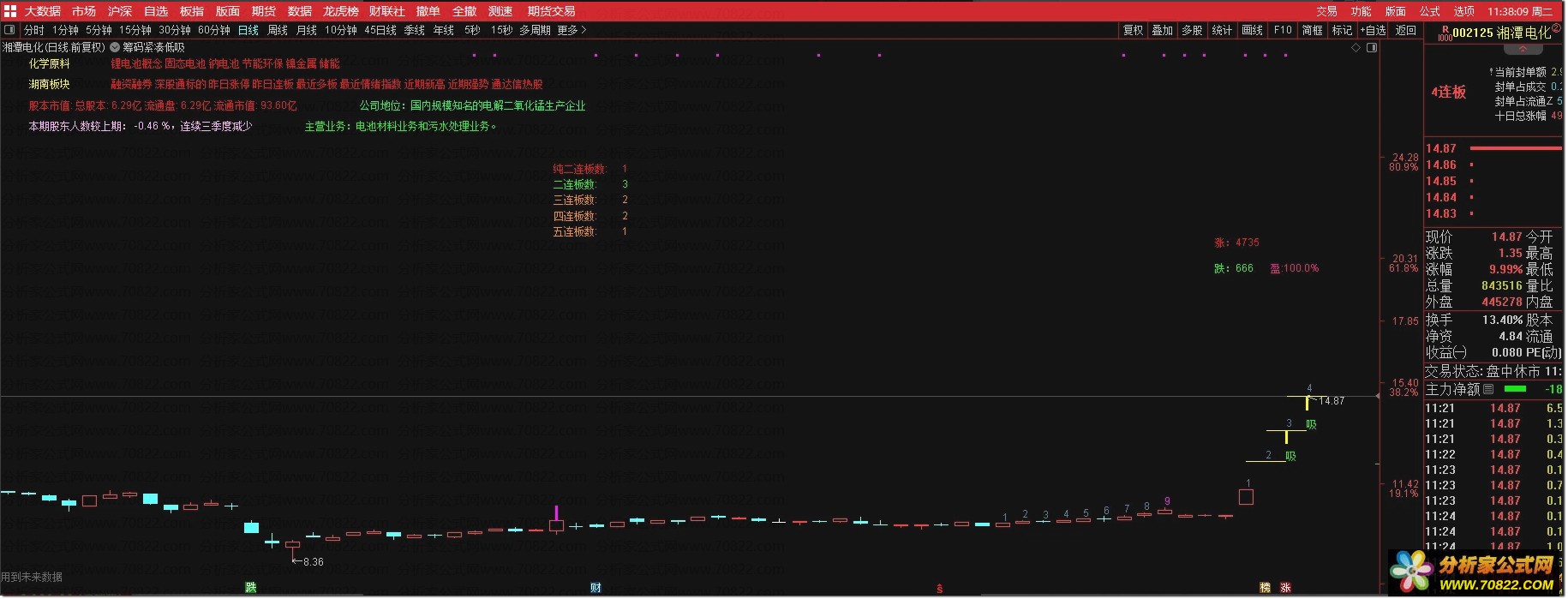Switch to the 分时 period tab
This screenshot has width=1568, height=599.
click(x=34, y=30)
